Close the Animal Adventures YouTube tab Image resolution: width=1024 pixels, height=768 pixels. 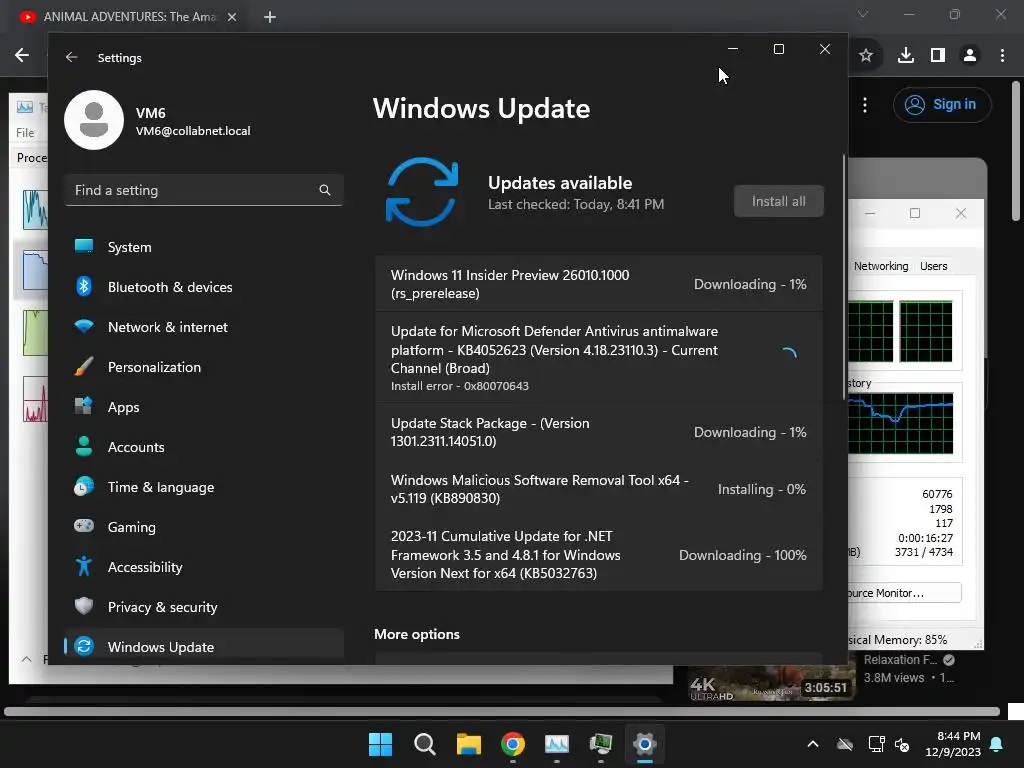tap(232, 17)
